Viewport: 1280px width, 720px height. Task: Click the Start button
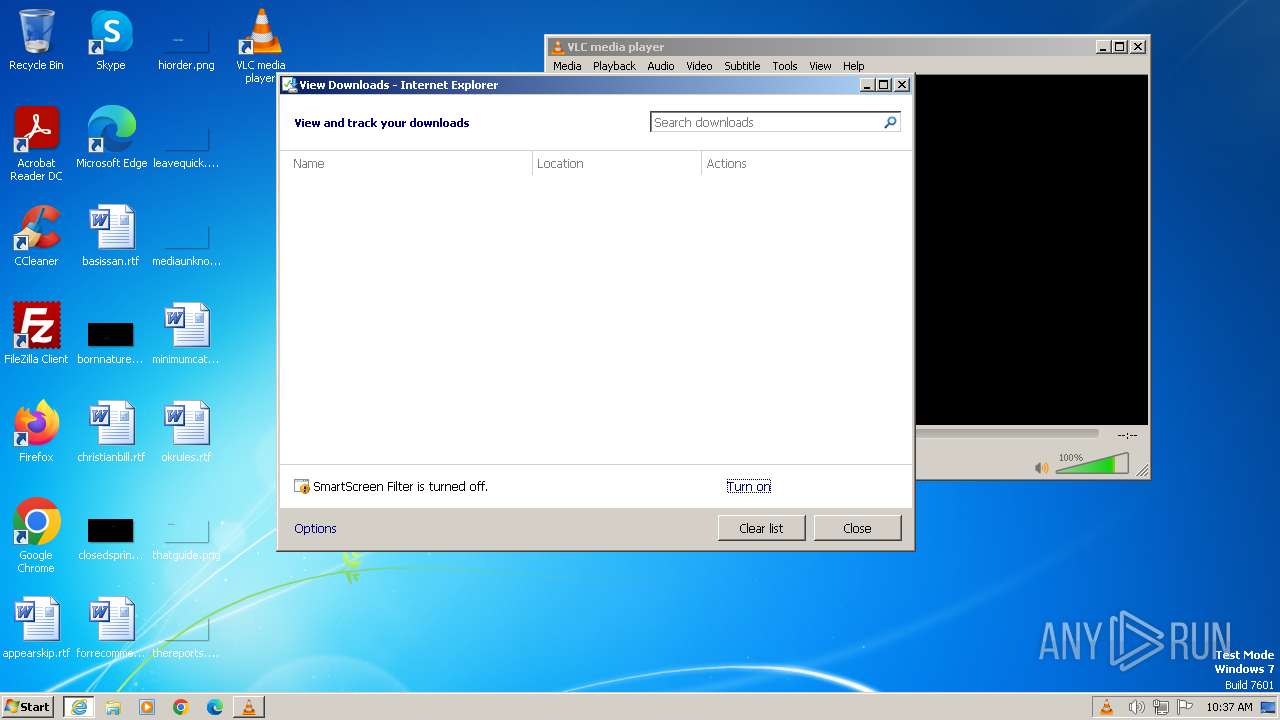[x=27, y=706]
